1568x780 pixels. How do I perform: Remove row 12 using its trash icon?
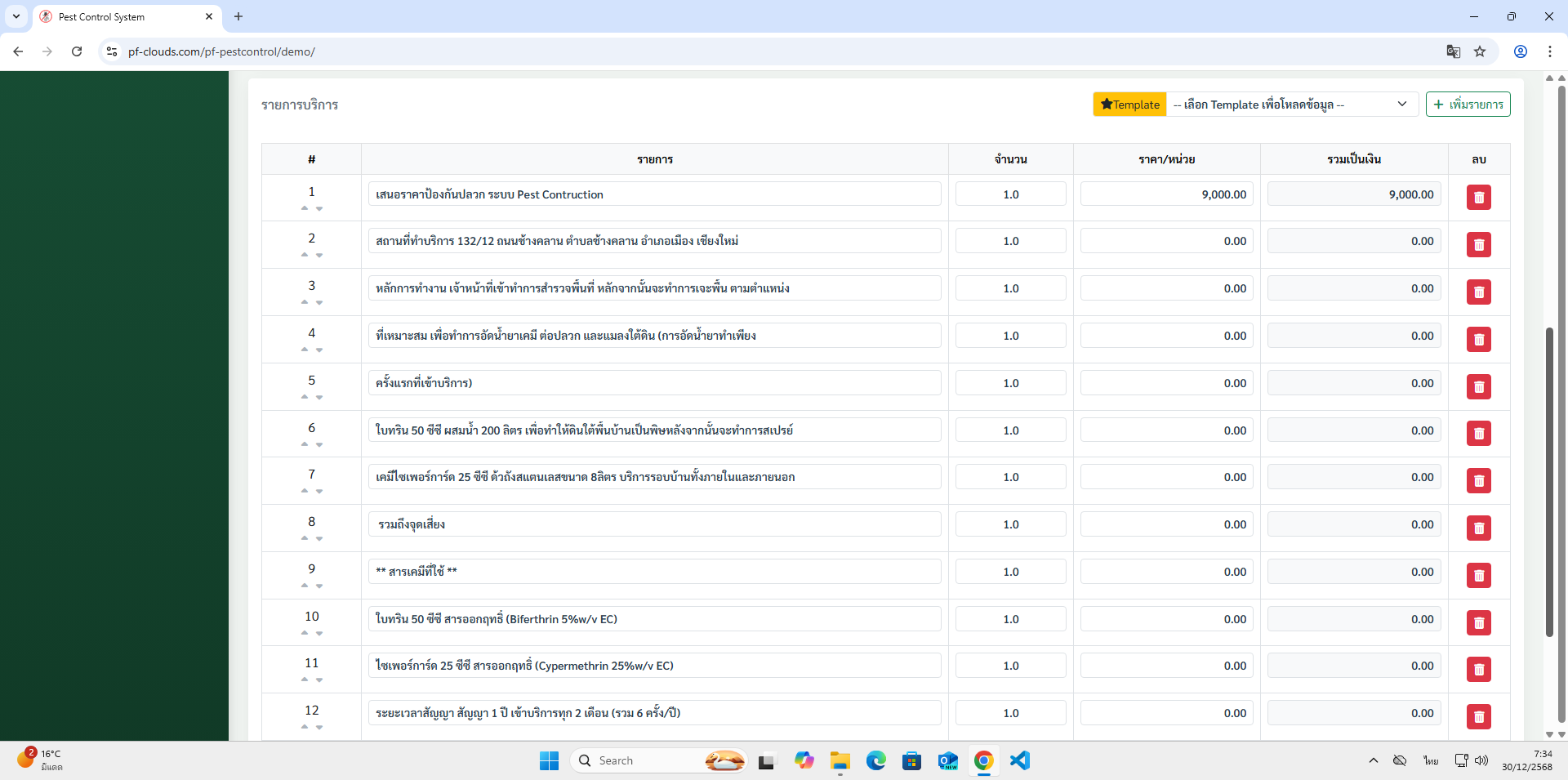coord(1478,717)
